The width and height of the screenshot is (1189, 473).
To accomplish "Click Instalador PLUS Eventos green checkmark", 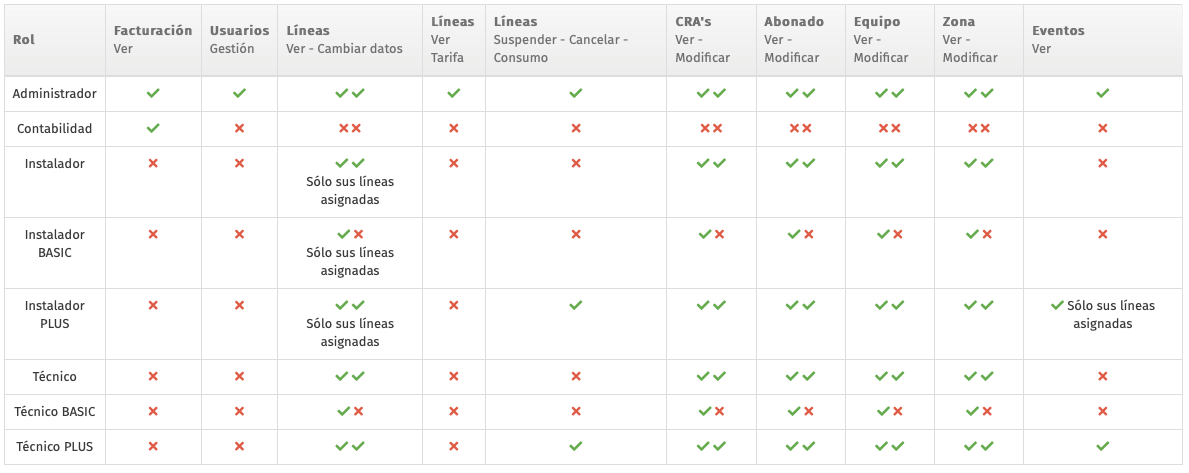I will 1057,305.
